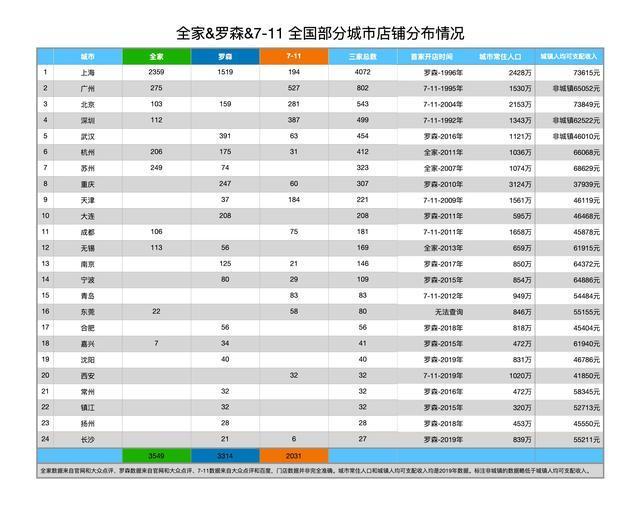Click the 城市常住人口 column header
The width and height of the screenshot is (640, 510).
[x=500, y=56]
